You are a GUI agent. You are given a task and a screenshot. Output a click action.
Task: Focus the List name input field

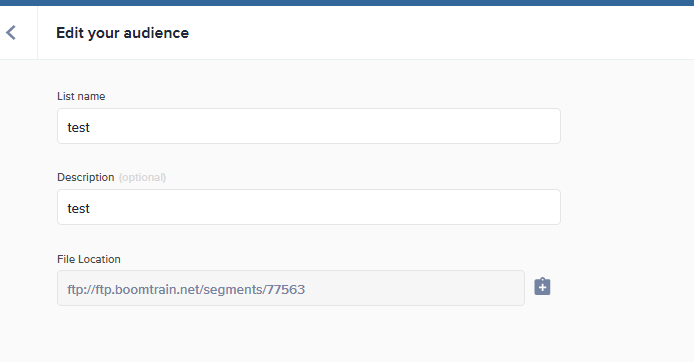tap(309, 126)
